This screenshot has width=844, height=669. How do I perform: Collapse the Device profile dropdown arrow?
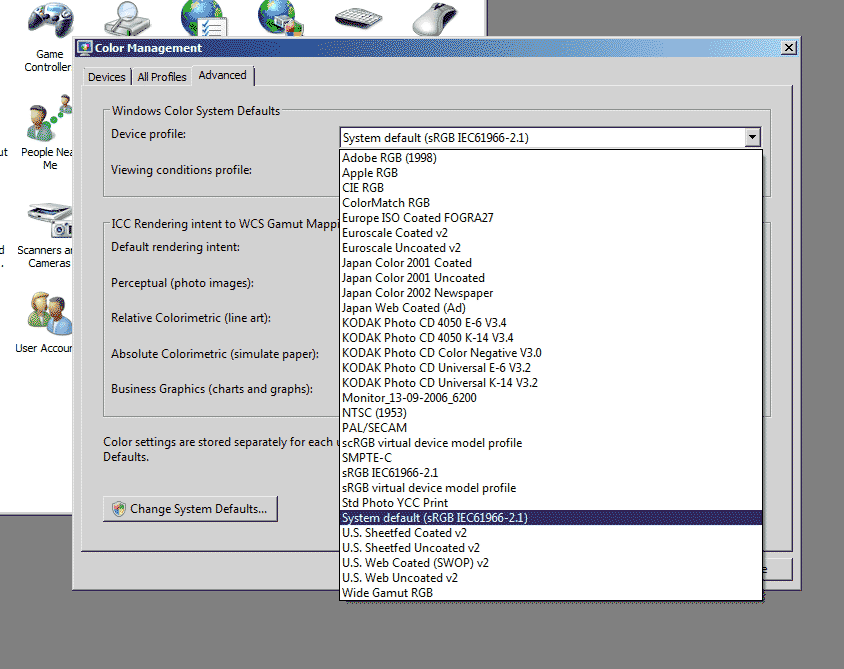[752, 137]
